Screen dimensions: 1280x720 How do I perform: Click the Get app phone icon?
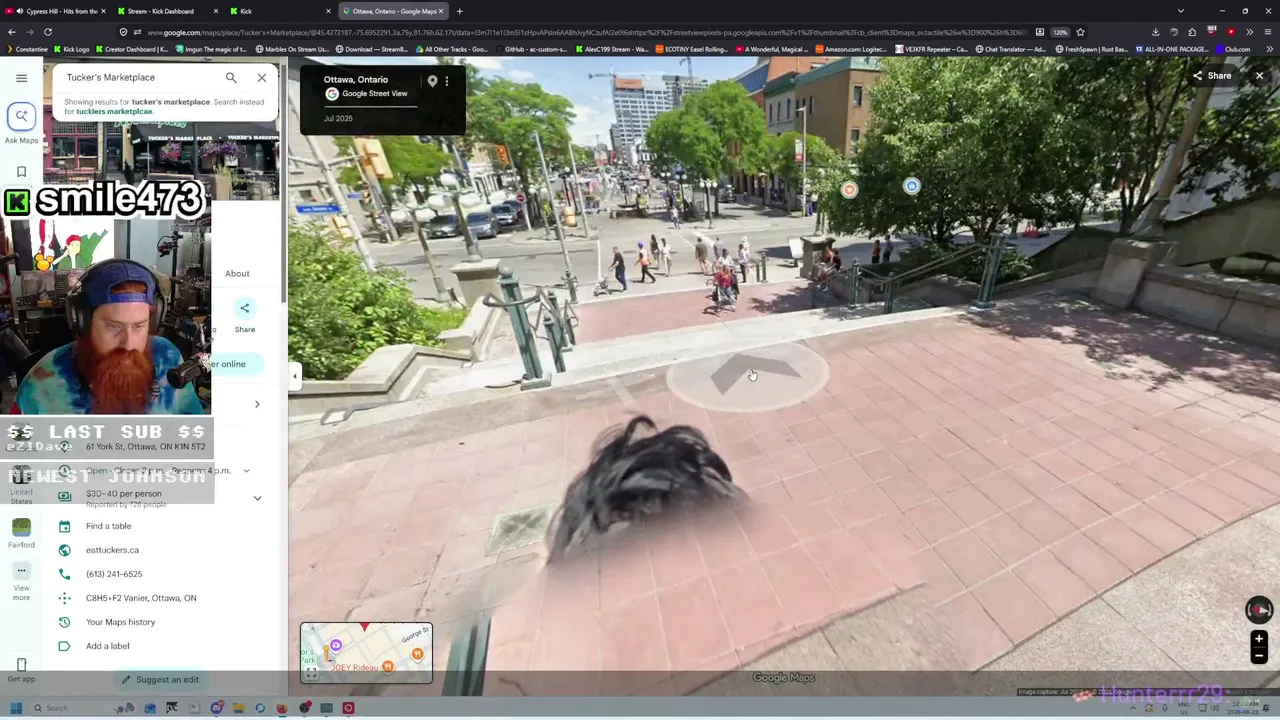click(21, 665)
